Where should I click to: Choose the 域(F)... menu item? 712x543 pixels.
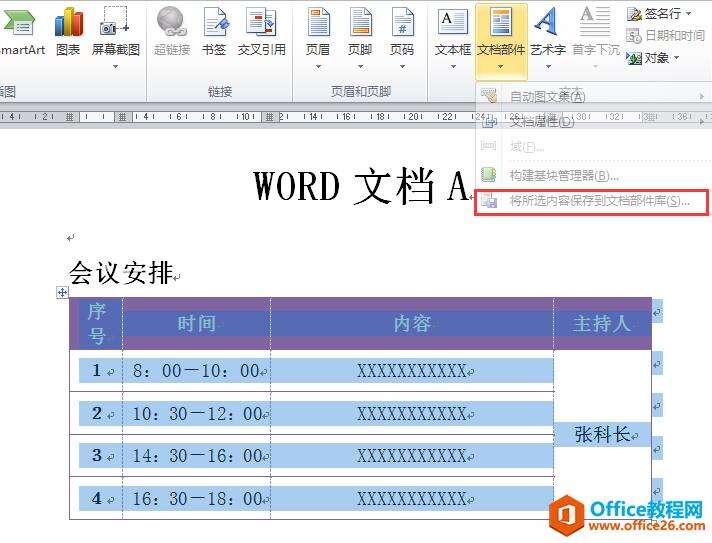tap(593, 147)
